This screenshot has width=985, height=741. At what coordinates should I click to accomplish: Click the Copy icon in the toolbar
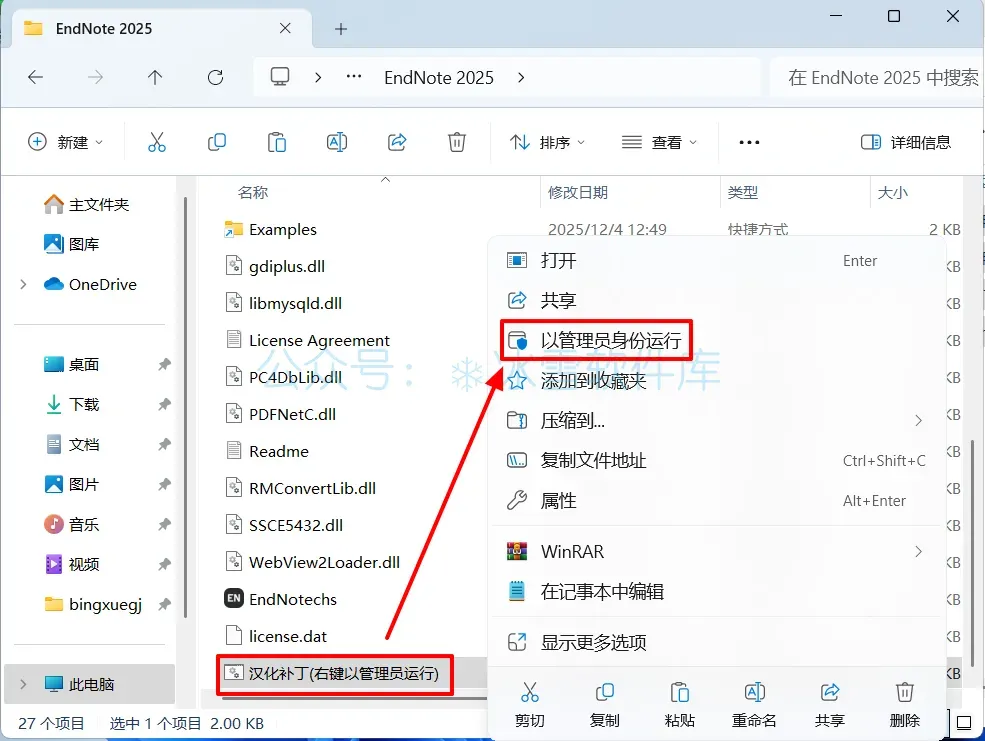click(217, 143)
